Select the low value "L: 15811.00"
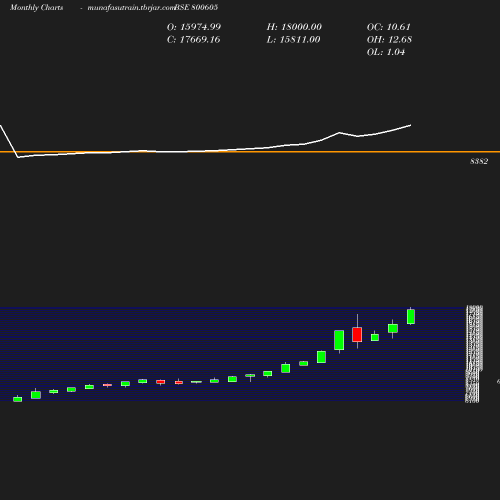This screenshot has height=500, width=500. coord(293,40)
